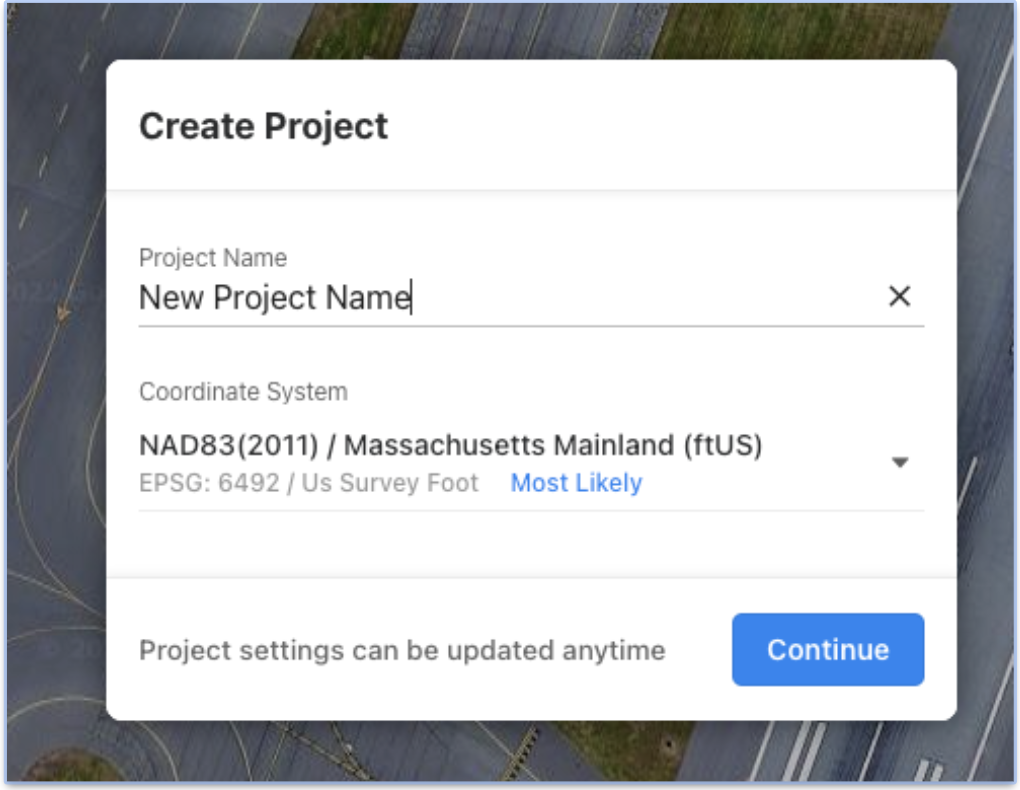
Task: Click the grass patch at top of aerial imagery
Action: [800, 29]
